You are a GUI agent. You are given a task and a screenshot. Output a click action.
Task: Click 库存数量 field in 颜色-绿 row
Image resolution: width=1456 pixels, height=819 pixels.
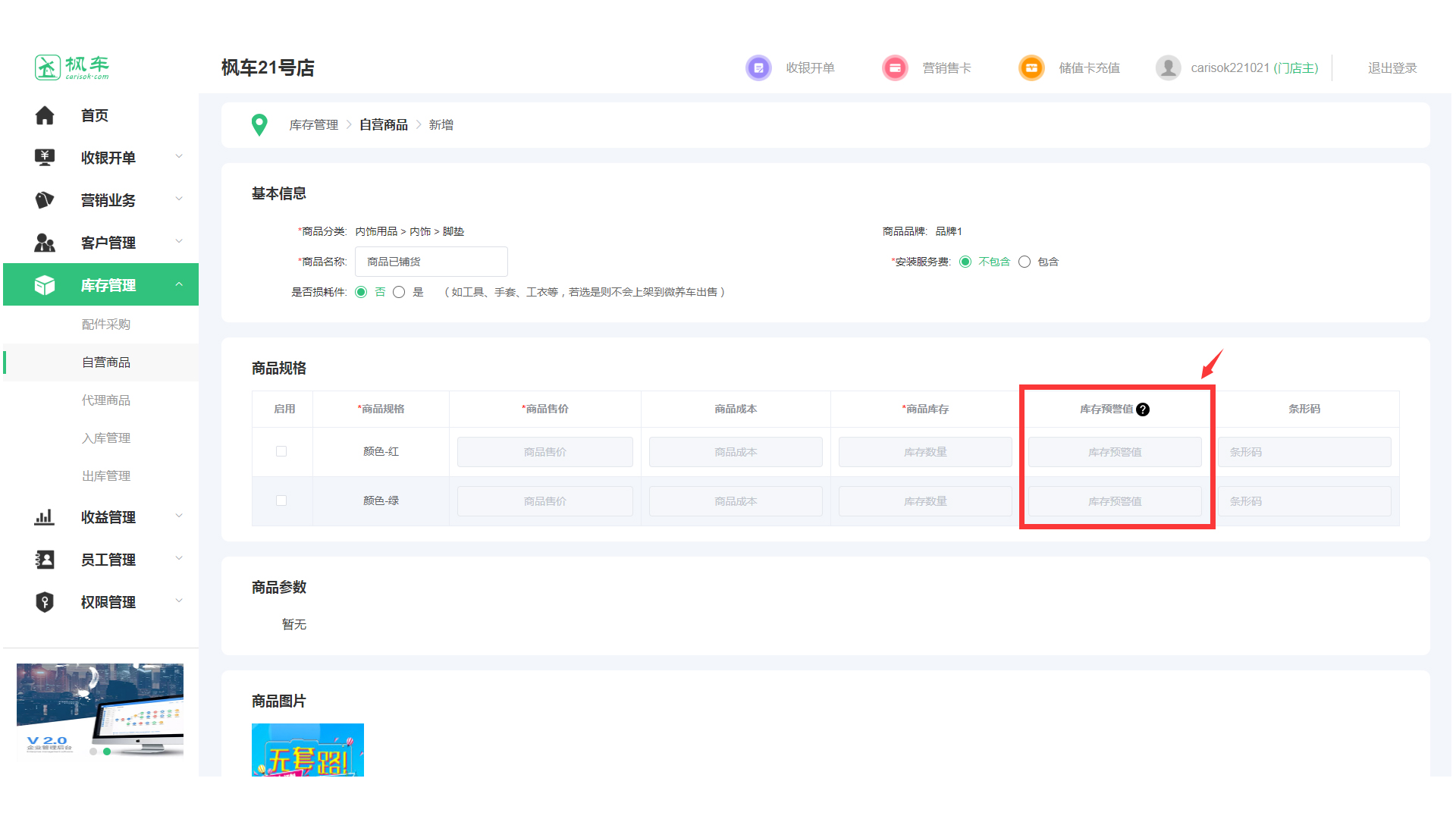925,501
